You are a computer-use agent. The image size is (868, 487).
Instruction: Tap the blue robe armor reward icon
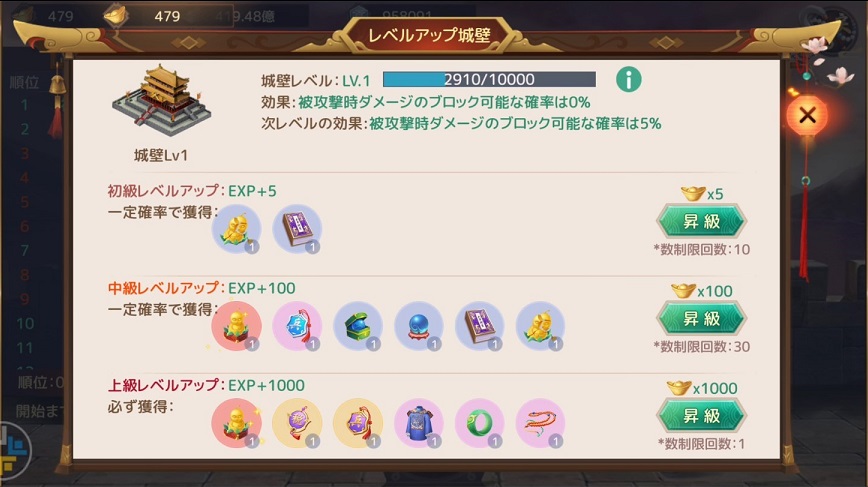[419, 423]
